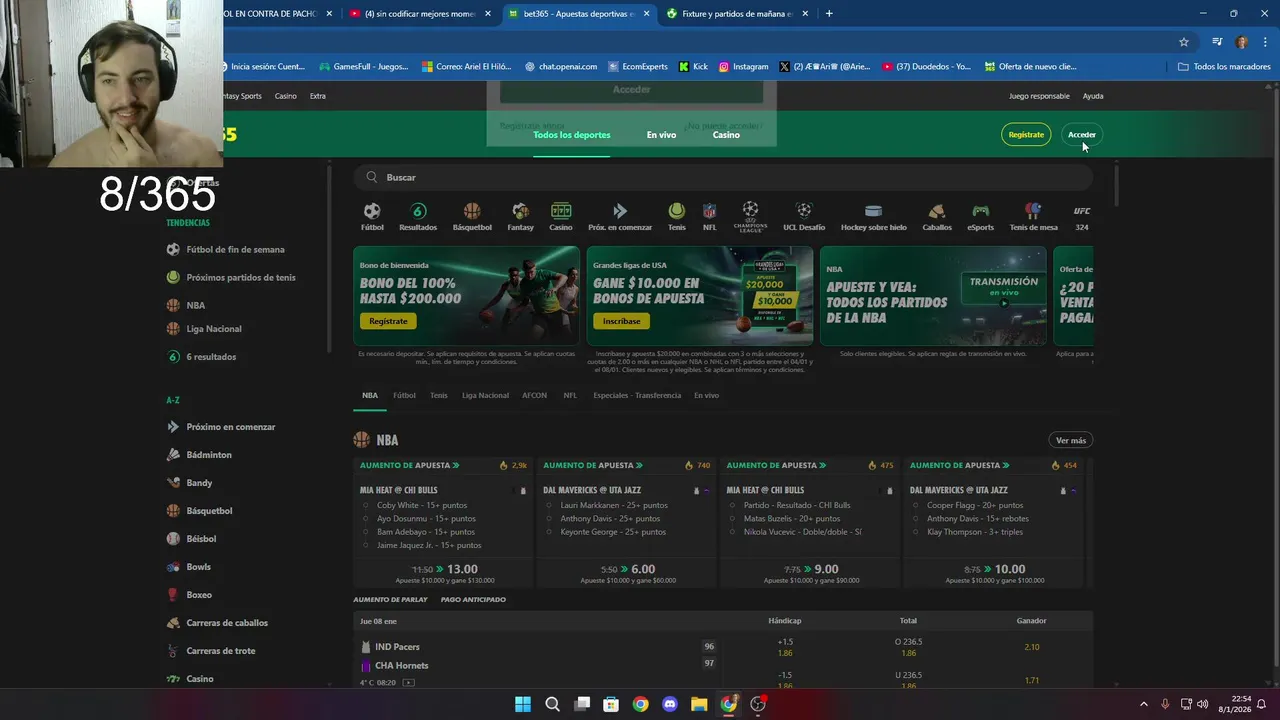
Task: Open Béisbol in A-Z list
Action: [201, 539]
